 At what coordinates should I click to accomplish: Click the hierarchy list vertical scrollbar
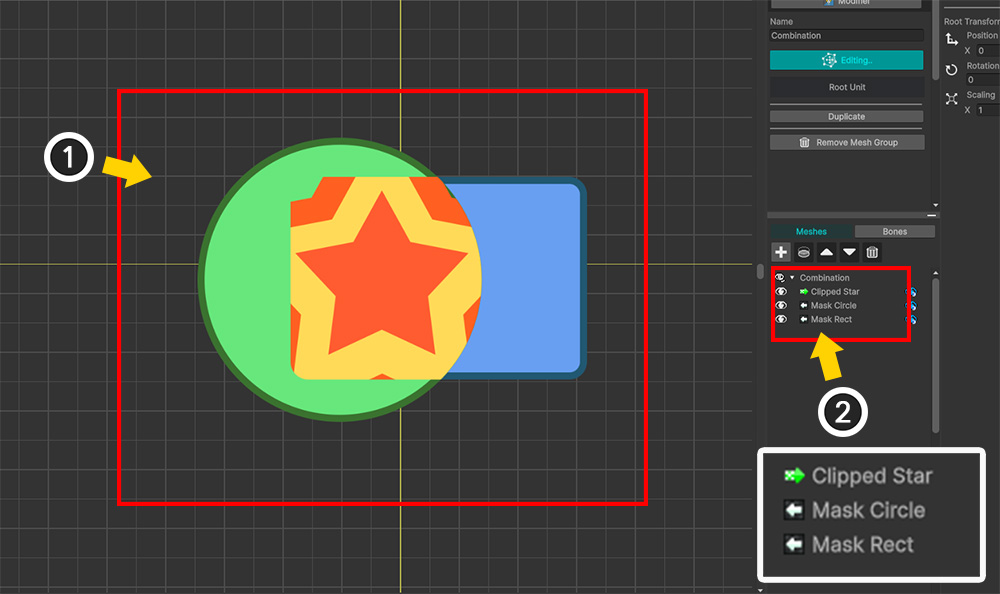click(x=936, y=355)
